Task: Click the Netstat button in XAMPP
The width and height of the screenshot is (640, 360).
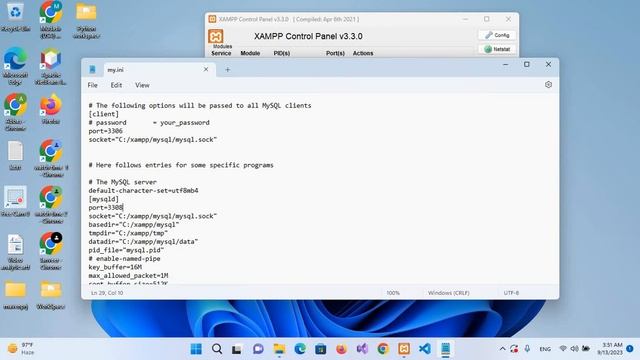Action: (x=497, y=49)
